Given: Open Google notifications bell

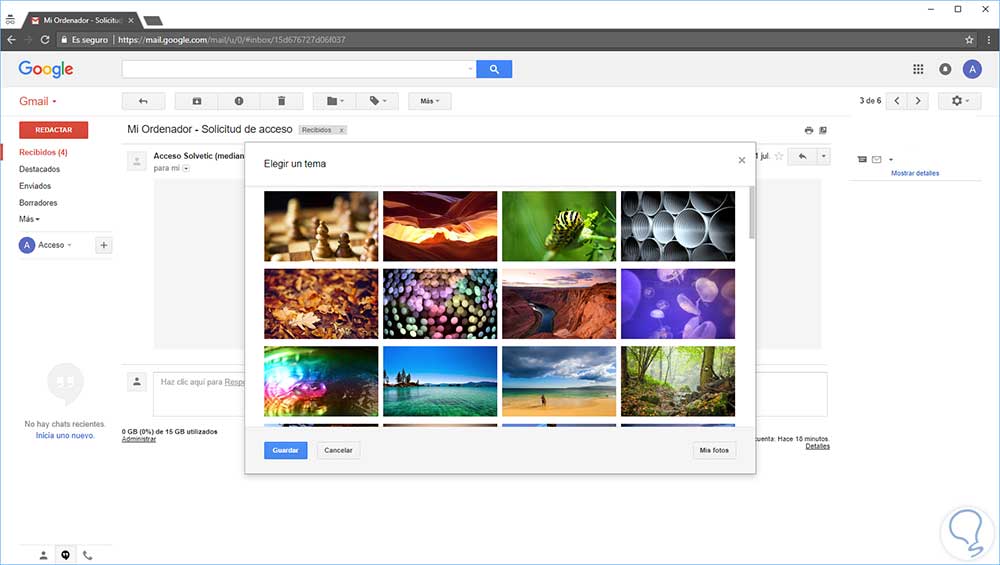Looking at the screenshot, I should click(x=945, y=69).
